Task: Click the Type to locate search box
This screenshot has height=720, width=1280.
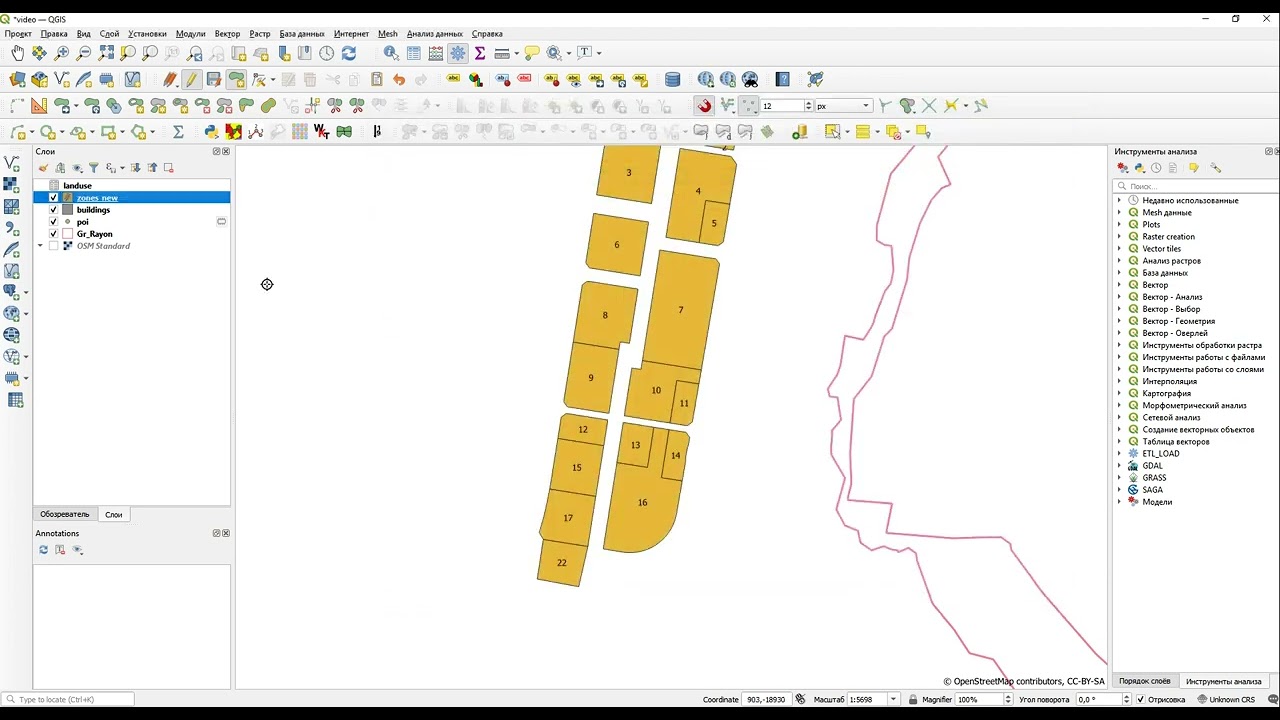Action: pyautogui.click(x=68, y=700)
